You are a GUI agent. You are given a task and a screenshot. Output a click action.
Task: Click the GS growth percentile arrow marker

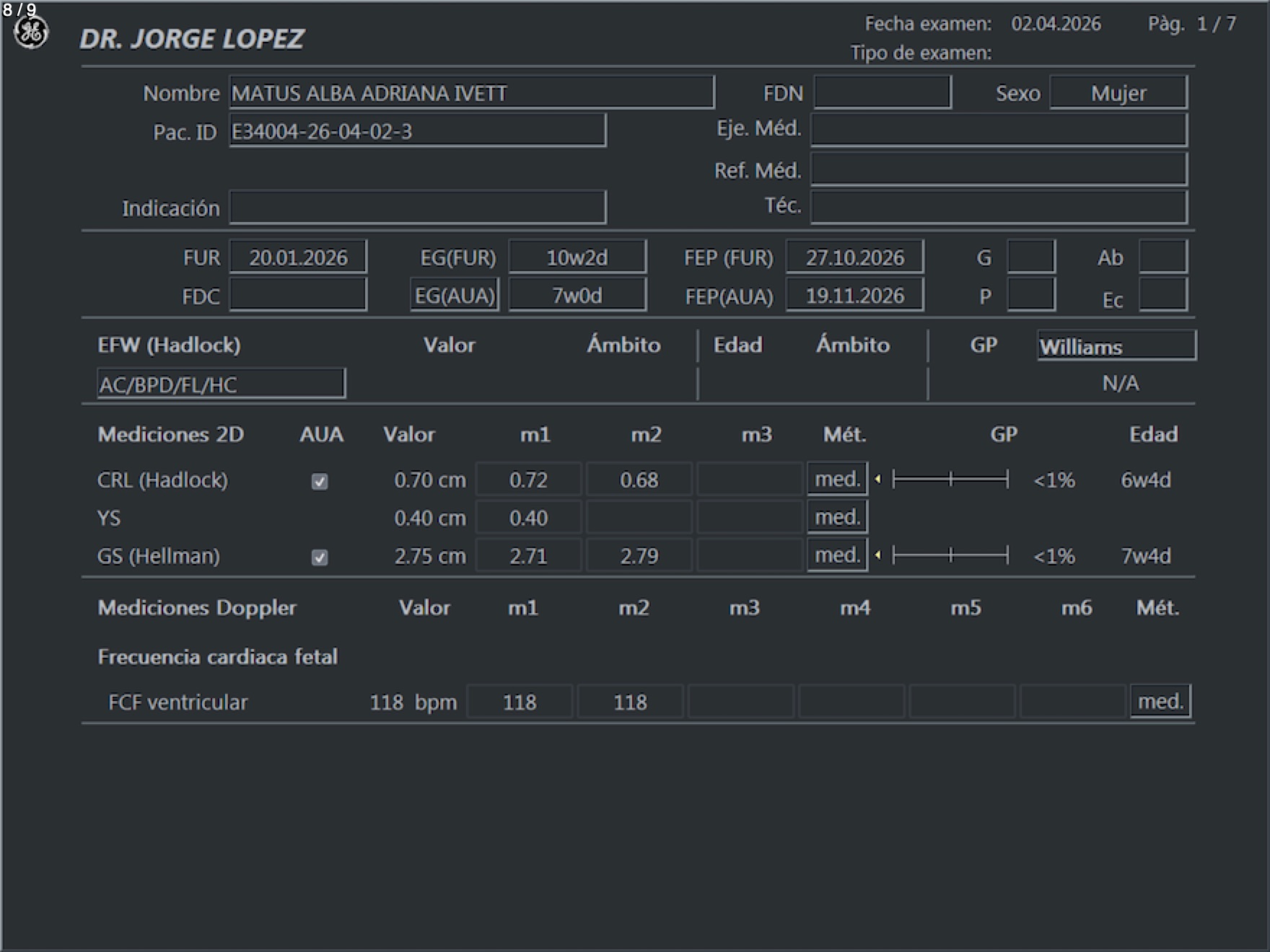point(877,555)
